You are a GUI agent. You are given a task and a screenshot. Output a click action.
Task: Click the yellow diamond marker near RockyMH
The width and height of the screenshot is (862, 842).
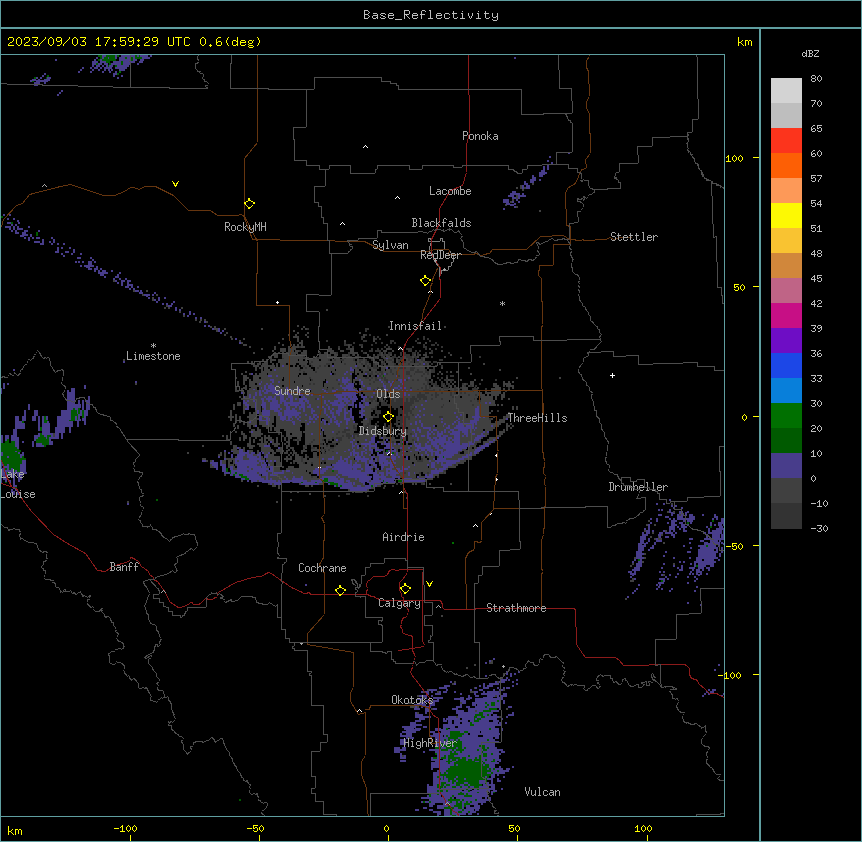tap(250, 203)
